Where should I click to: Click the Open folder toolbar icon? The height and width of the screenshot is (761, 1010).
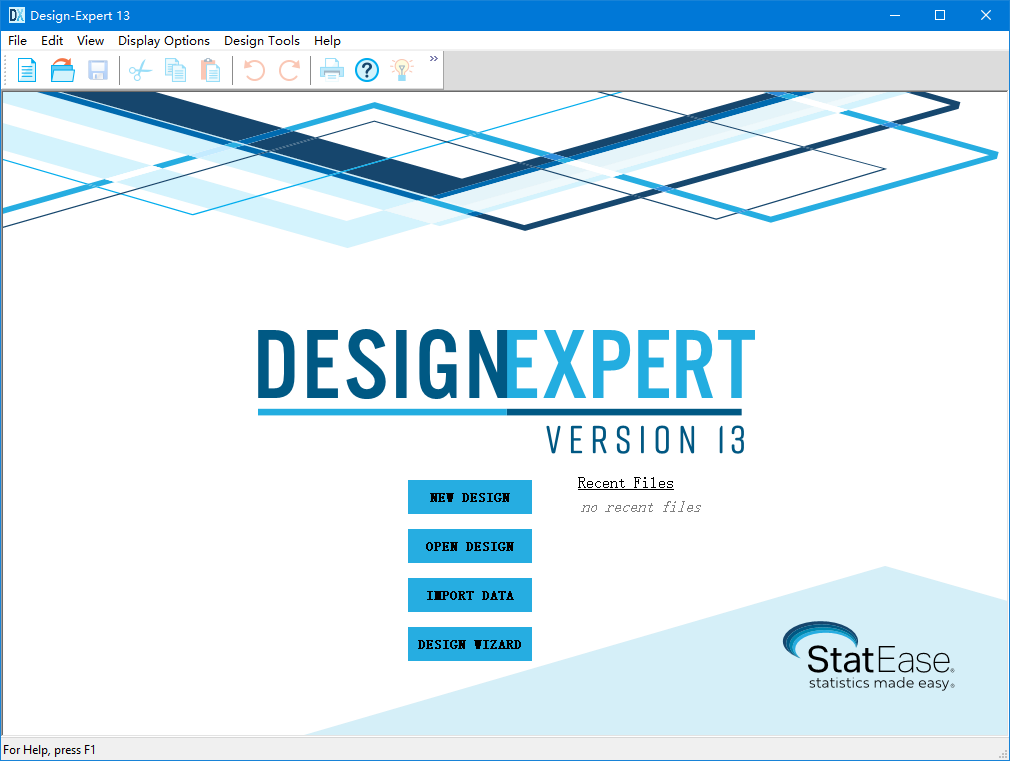(62, 70)
